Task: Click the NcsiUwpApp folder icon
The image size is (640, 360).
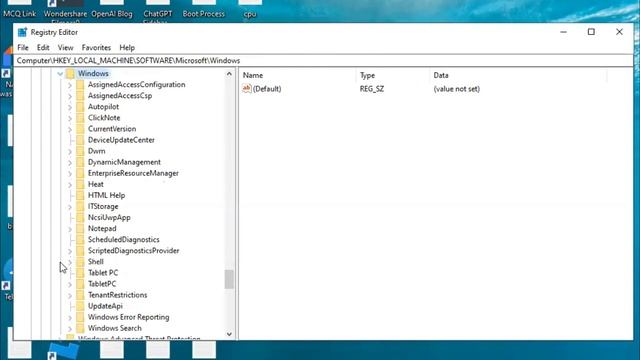Action: [80, 217]
